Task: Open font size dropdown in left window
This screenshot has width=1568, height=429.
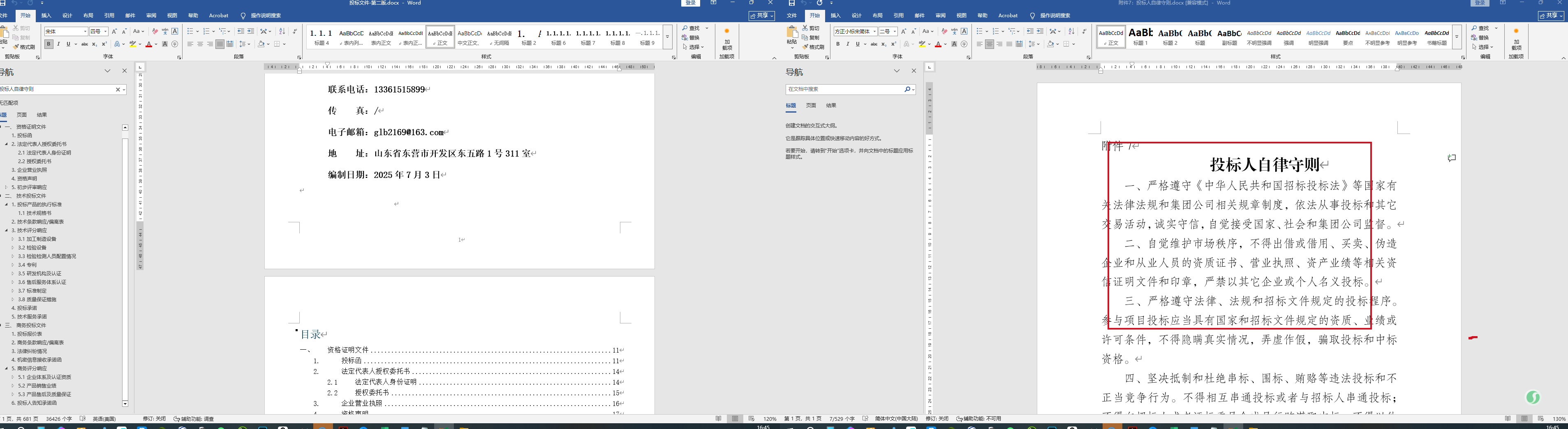Action: 105,31
